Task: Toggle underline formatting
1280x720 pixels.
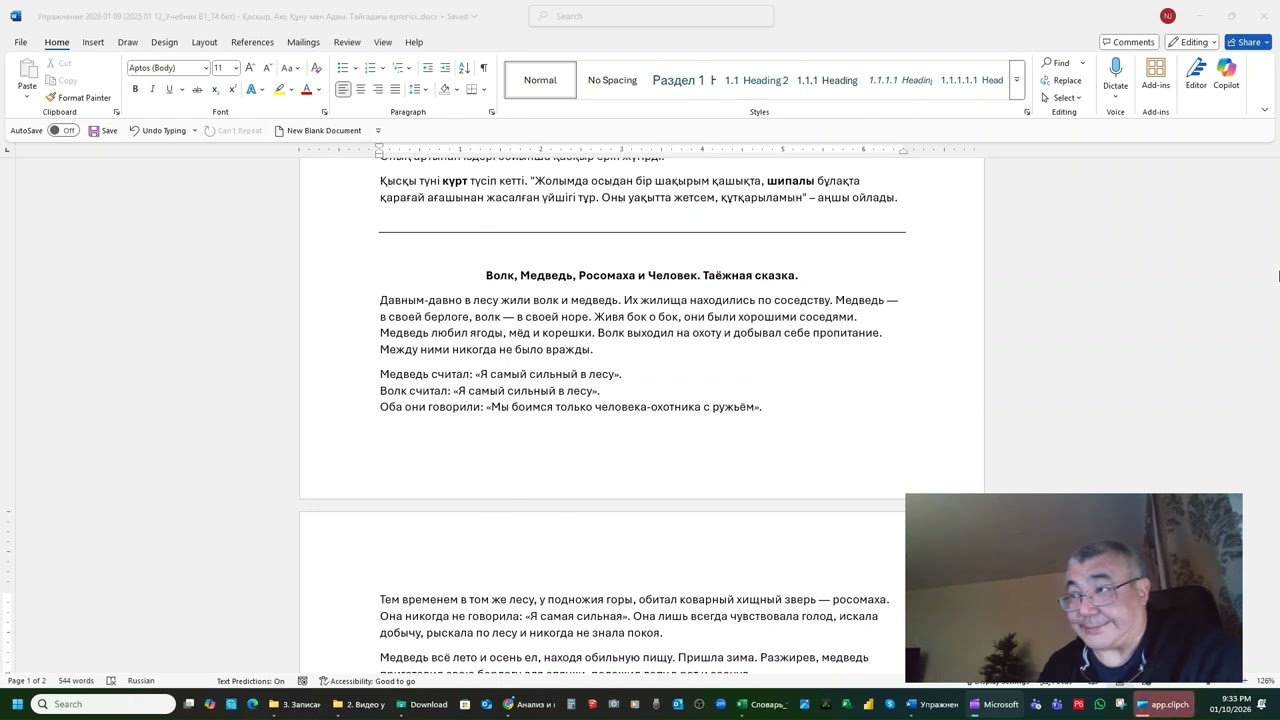Action: coord(169,89)
